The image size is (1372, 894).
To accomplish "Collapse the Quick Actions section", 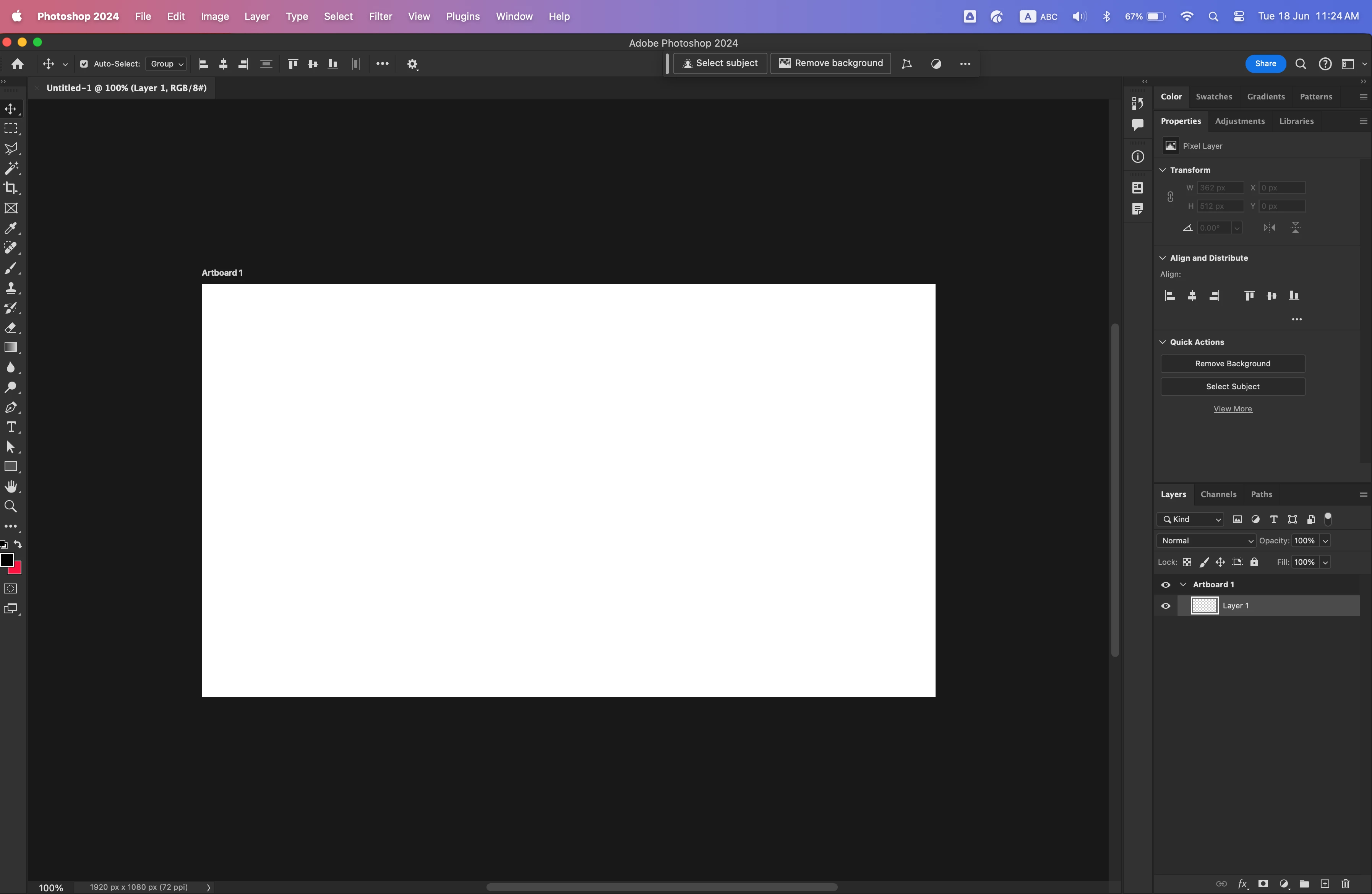I will (x=1163, y=342).
